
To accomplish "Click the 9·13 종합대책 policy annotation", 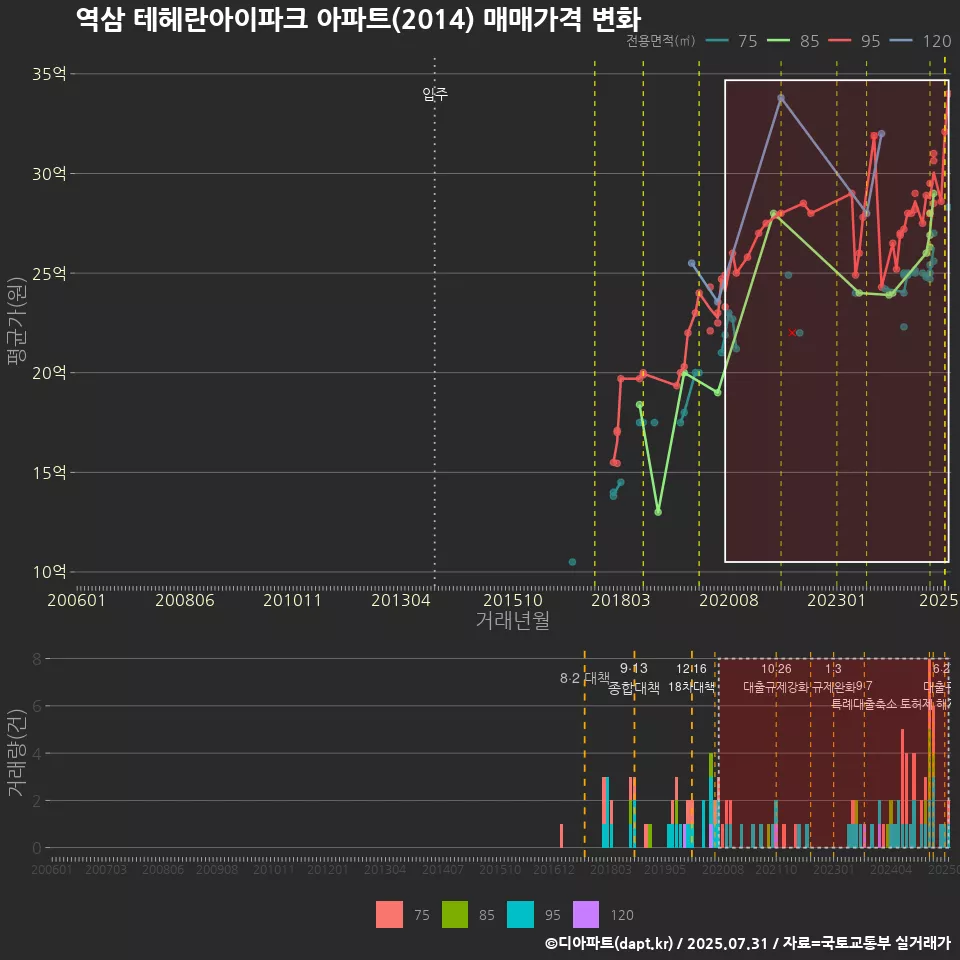I will click(x=634, y=678).
